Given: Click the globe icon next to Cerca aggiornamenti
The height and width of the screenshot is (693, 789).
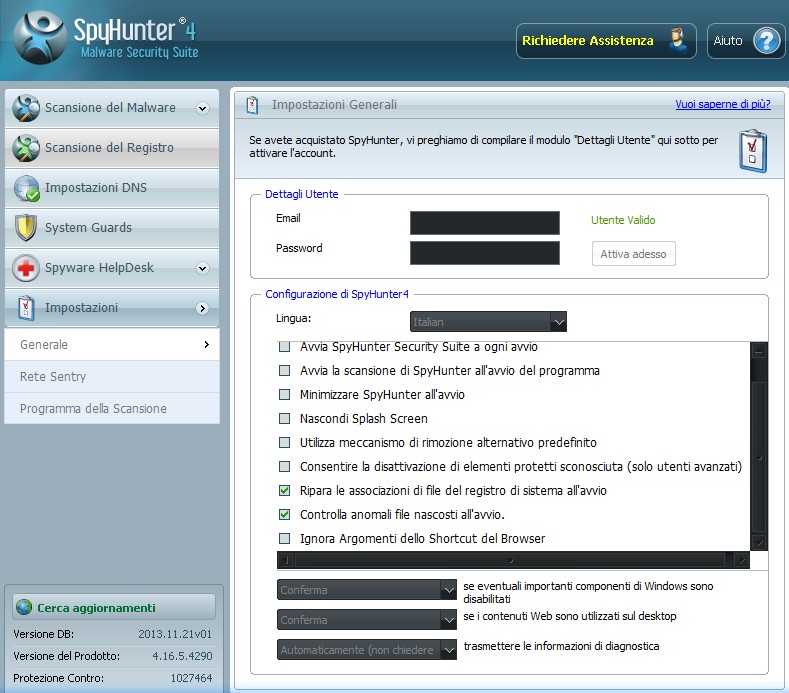Looking at the screenshot, I should click(x=24, y=607).
